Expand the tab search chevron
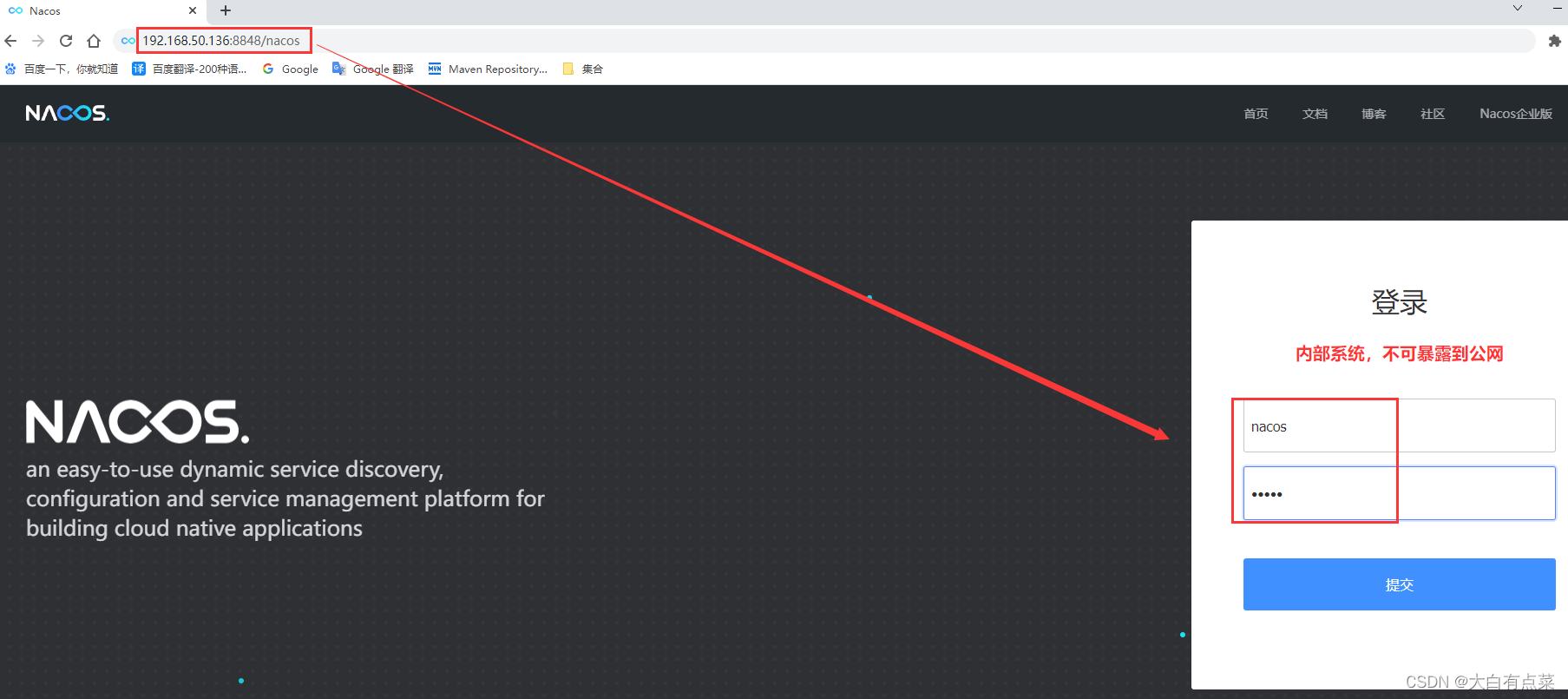The height and width of the screenshot is (699, 1568). tap(1518, 8)
